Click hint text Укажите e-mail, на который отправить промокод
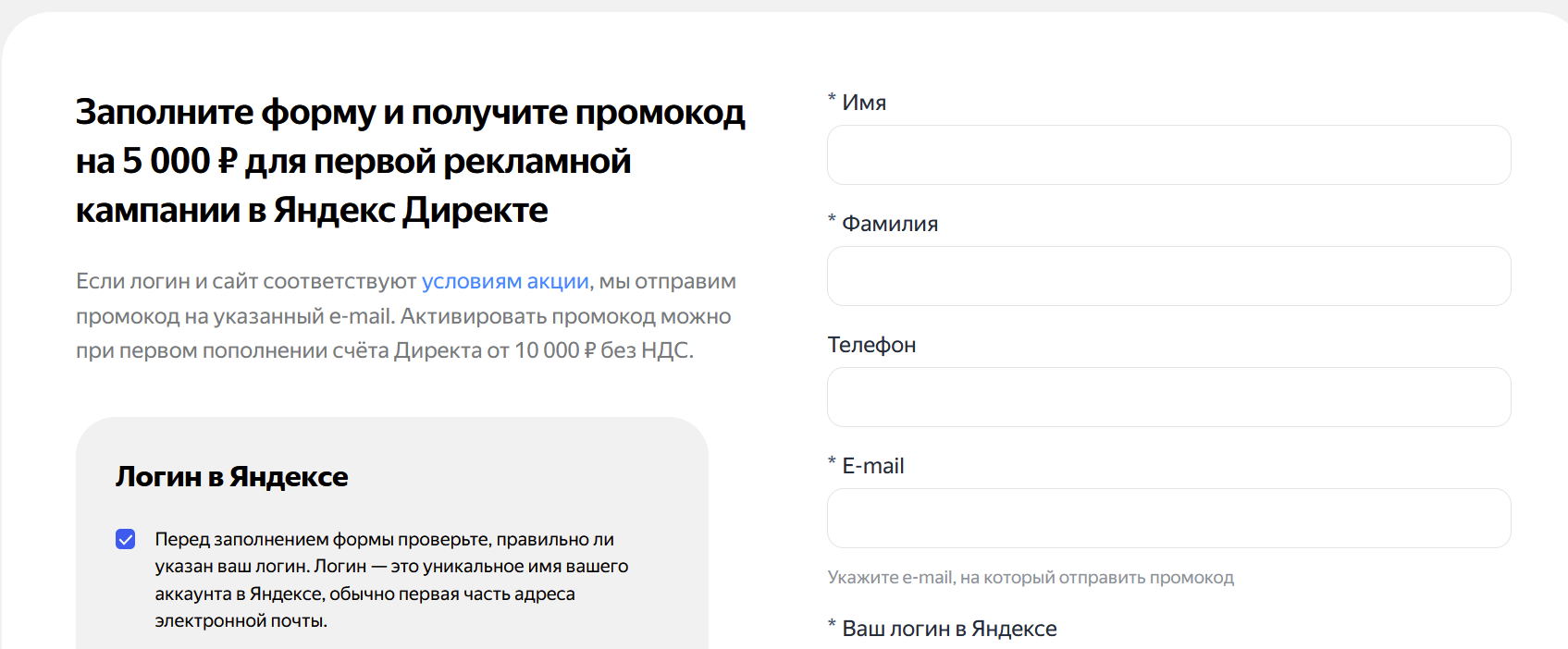 pyautogui.click(x=1031, y=578)
